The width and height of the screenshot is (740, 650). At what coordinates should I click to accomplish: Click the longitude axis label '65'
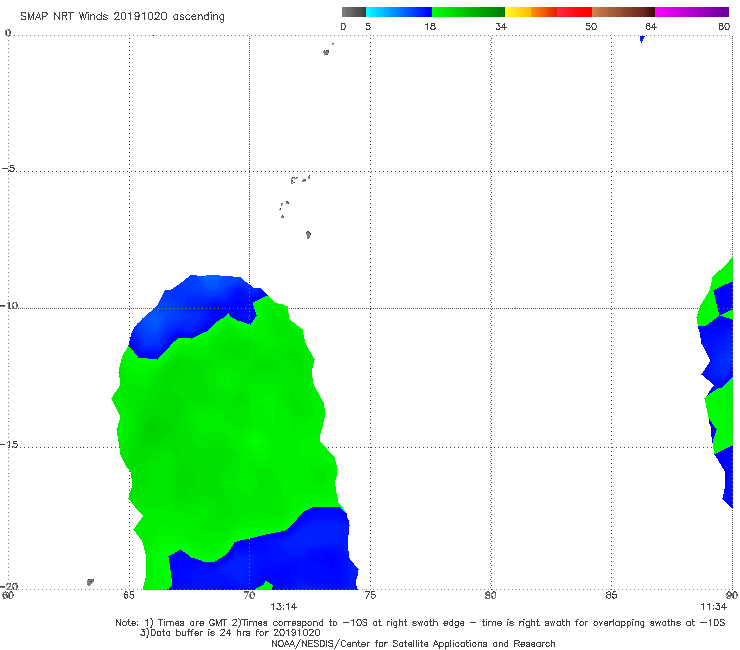click(129, 595)
